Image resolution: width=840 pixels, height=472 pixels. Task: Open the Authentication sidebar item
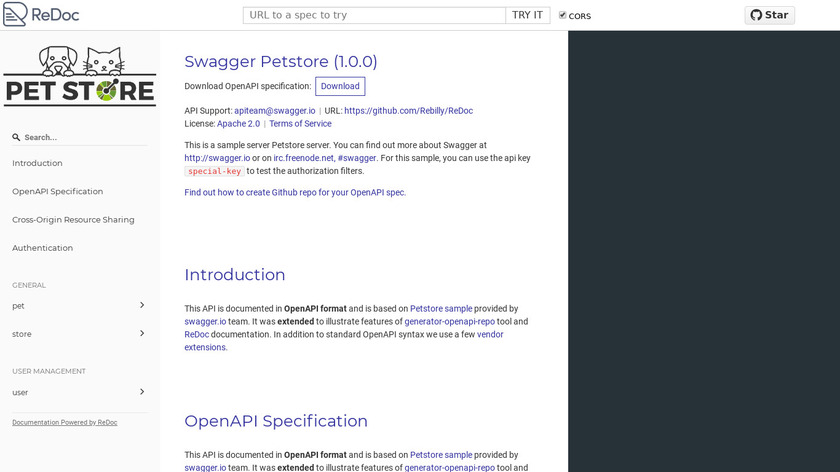(x=42, y=247)
